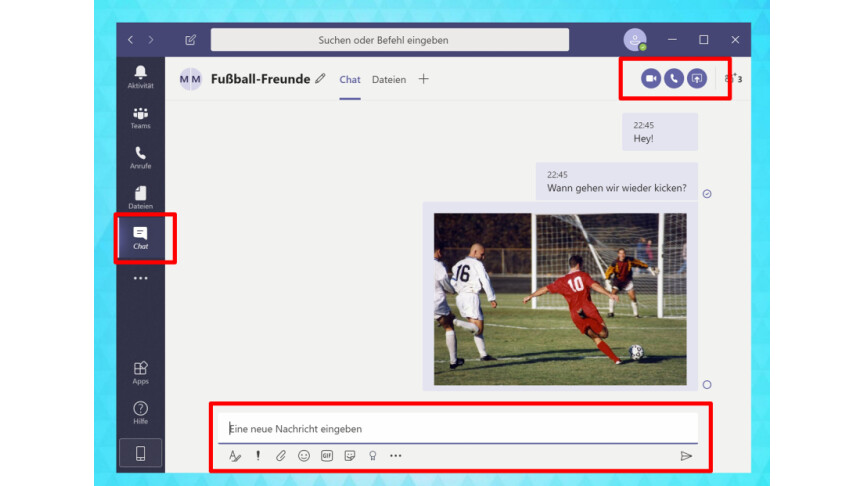Start an audio call in this chat

(674, 78)
